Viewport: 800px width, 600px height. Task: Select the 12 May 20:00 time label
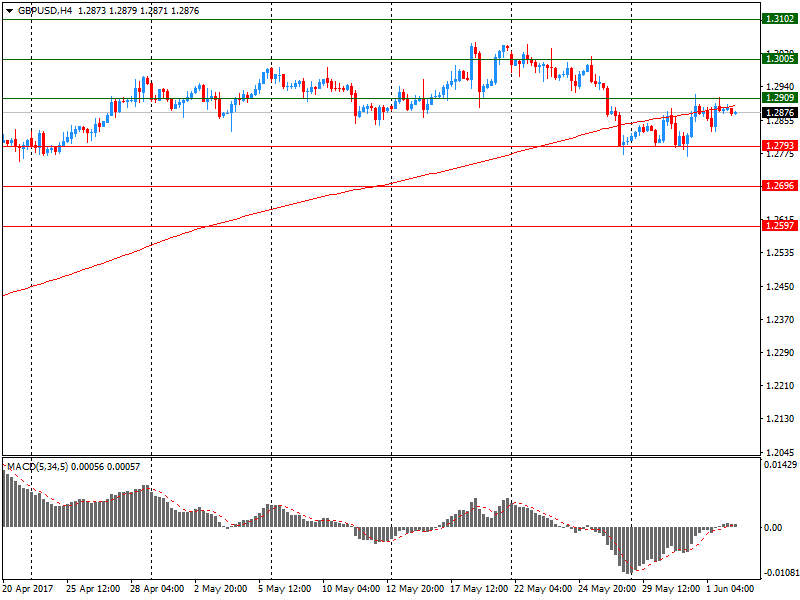click(415, 589)
